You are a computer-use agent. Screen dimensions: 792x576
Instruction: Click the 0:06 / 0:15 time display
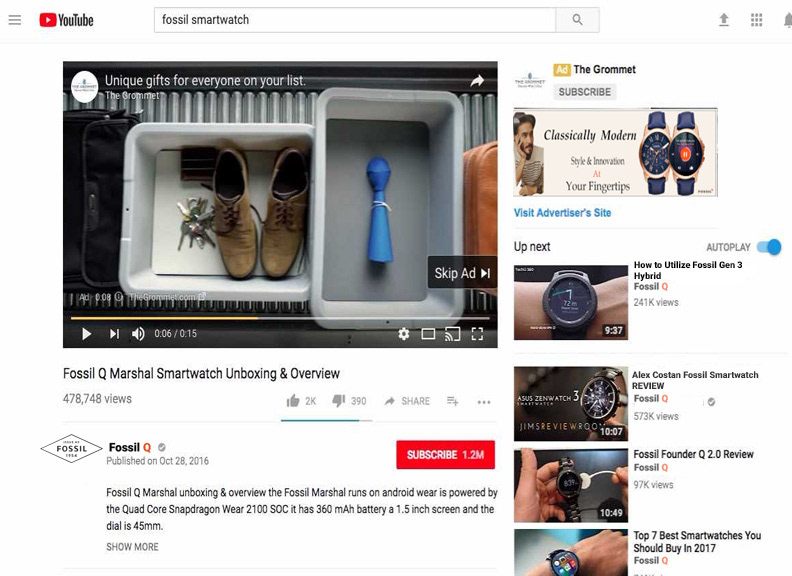click(175, 333)
